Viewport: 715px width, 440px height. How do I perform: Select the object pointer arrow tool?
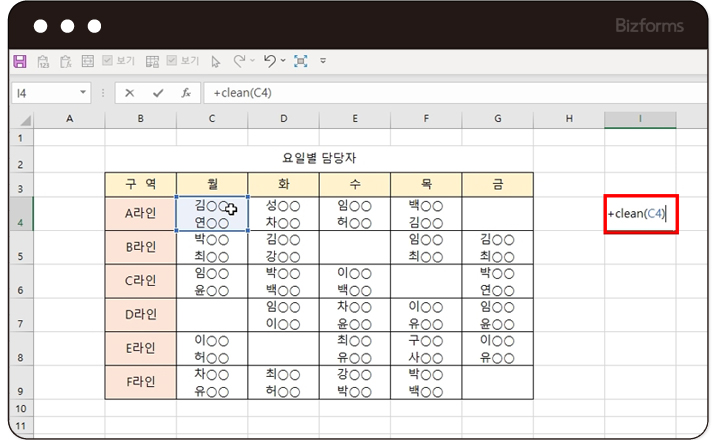click(x=216, y=62)
